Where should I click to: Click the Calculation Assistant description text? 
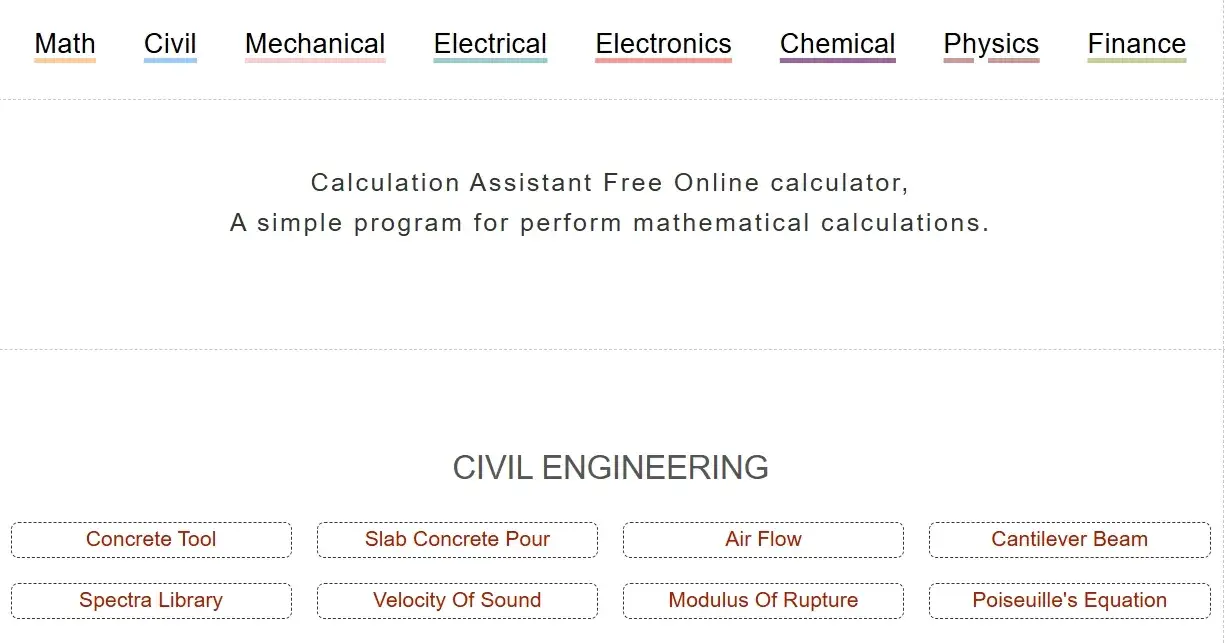(x=611, y=203)
